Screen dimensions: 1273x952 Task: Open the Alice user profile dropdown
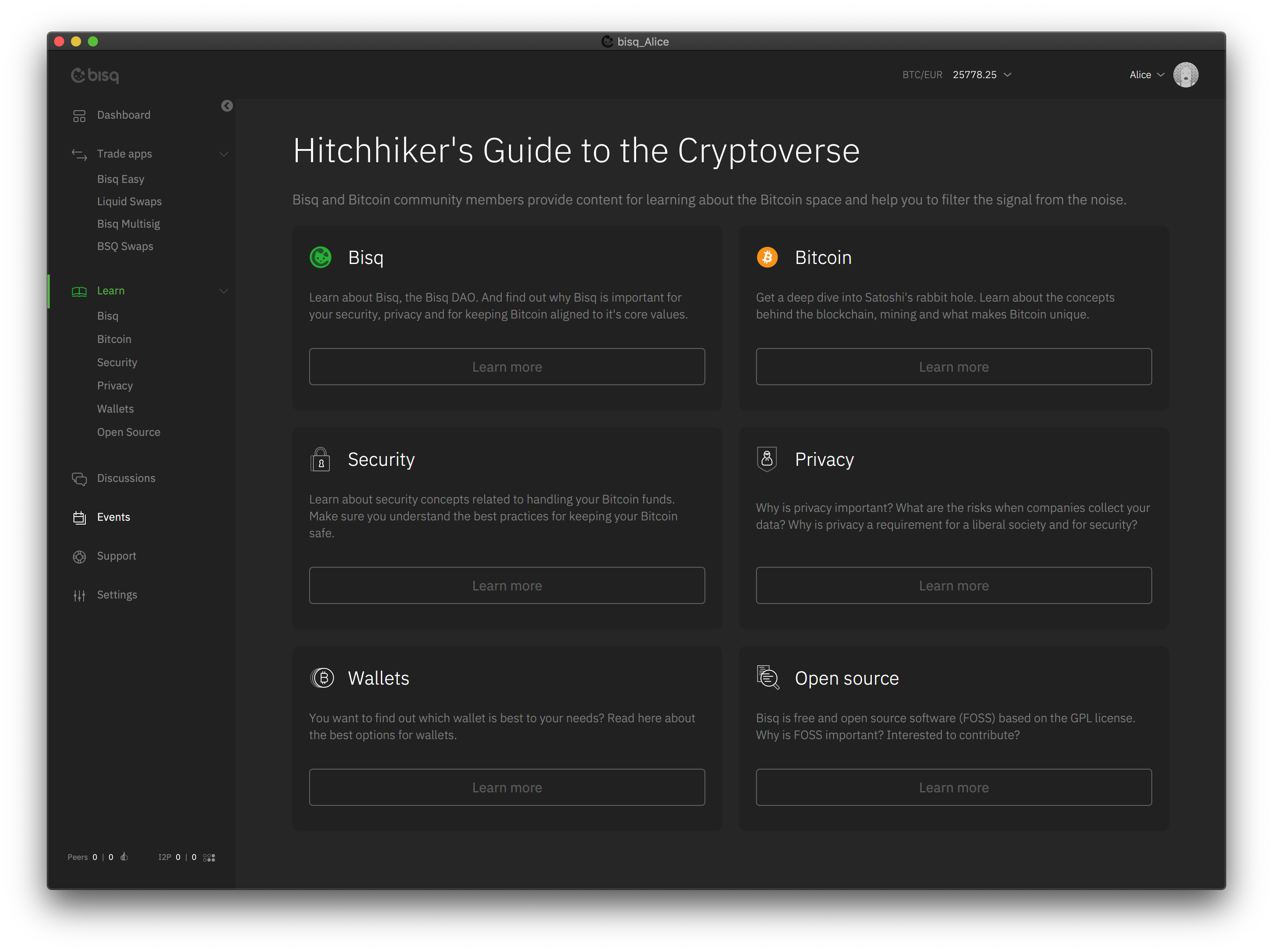[x=1161, y=75]
